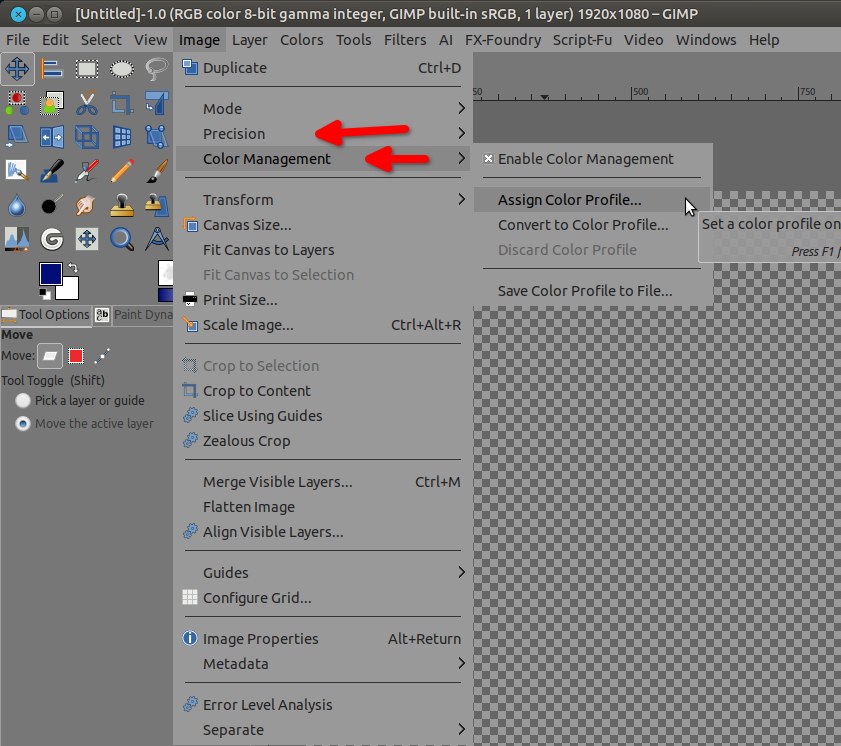Click the histogram levels icon in toolbox
The width and height of the screenshot is (841, 746).
pos(17,239)
